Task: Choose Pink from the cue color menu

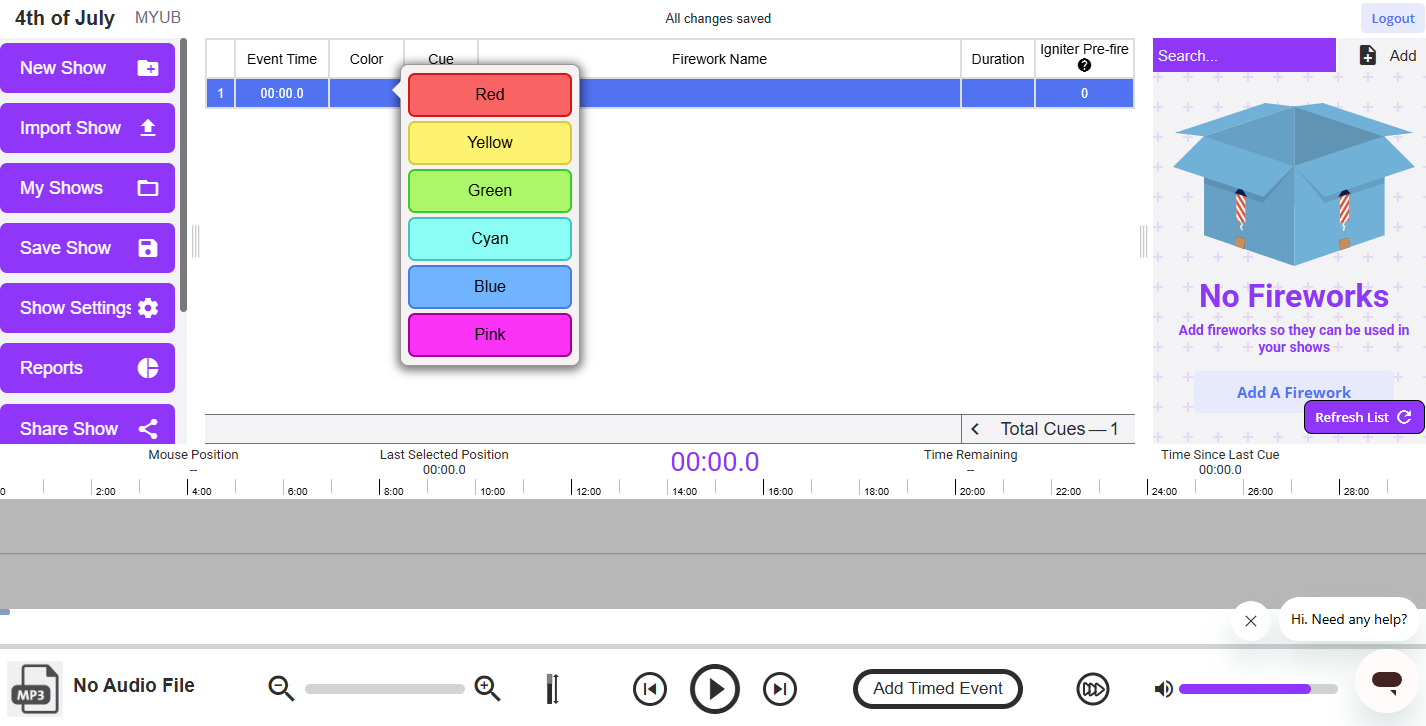Action: click(x=489, y=334)
